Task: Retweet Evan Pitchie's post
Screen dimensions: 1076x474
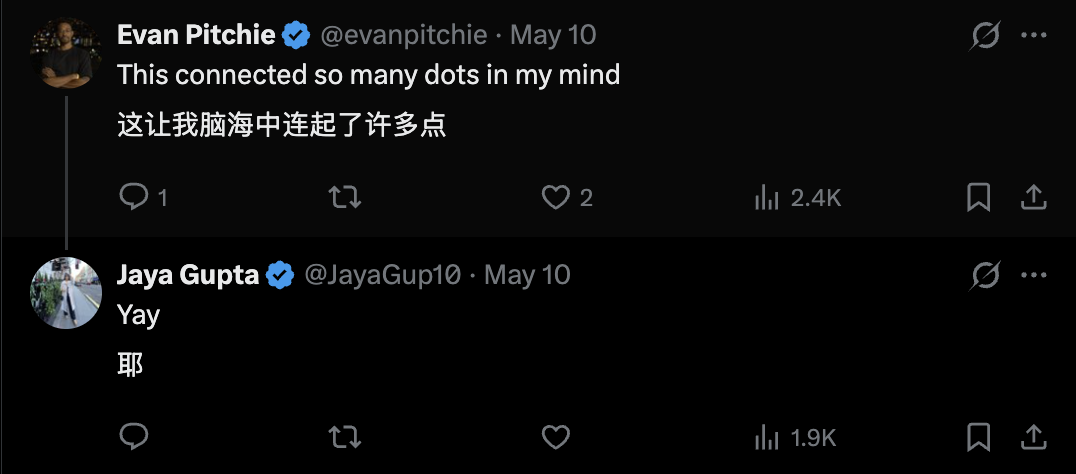Action: (x=345, y=198)
